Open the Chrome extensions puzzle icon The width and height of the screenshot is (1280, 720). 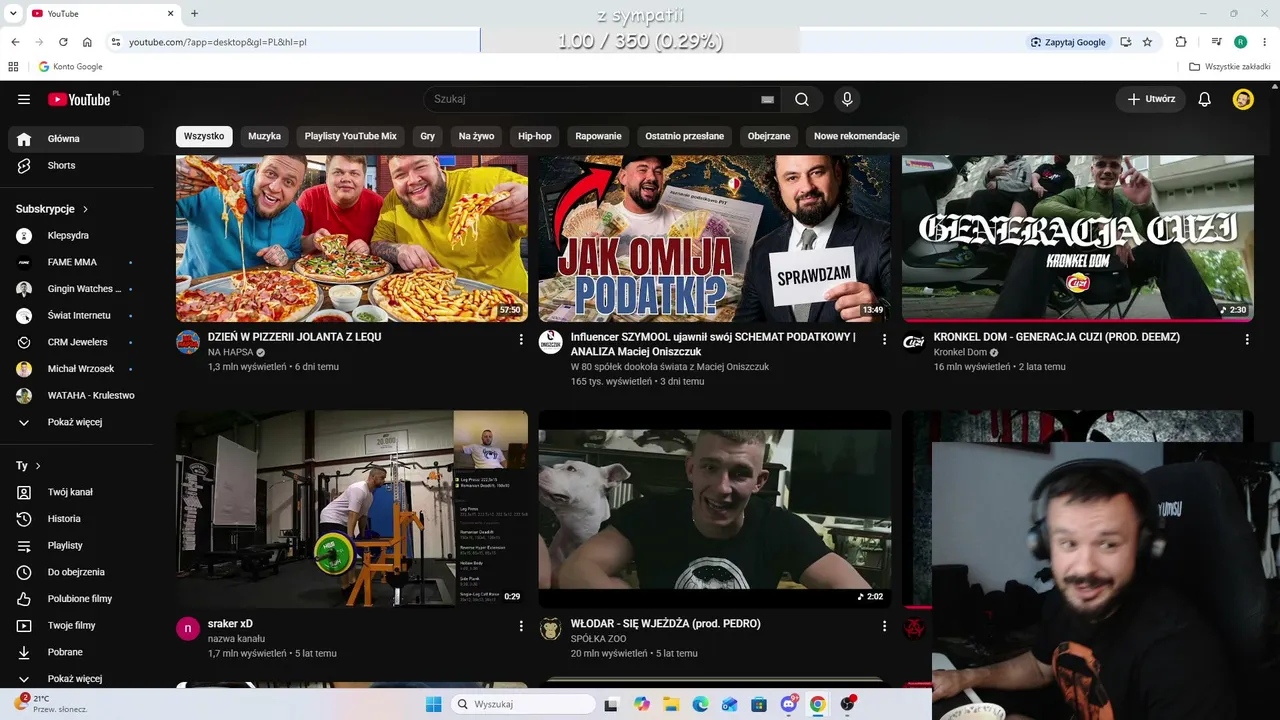pos(1181,42)
